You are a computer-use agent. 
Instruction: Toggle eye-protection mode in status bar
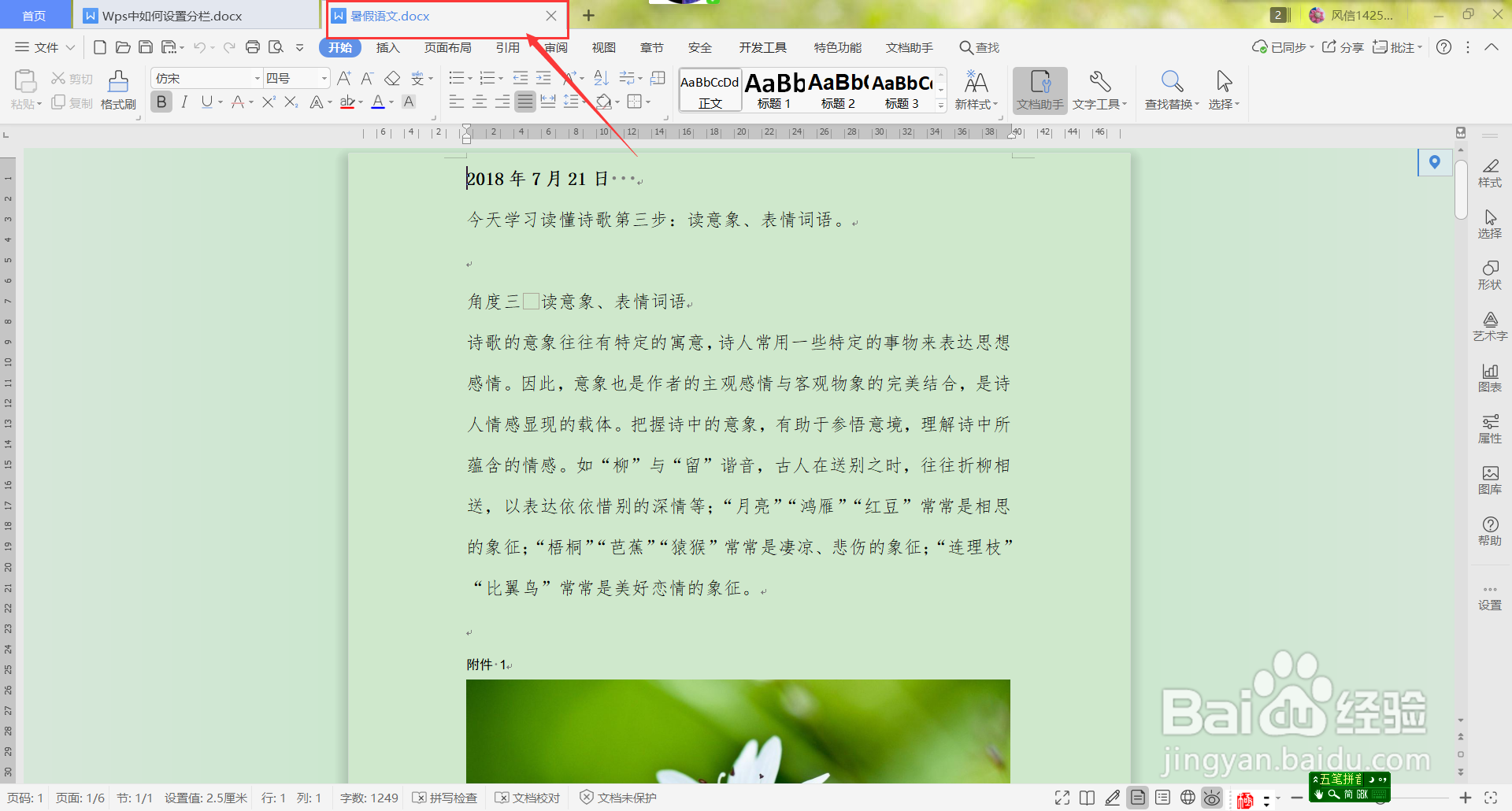1211,797
